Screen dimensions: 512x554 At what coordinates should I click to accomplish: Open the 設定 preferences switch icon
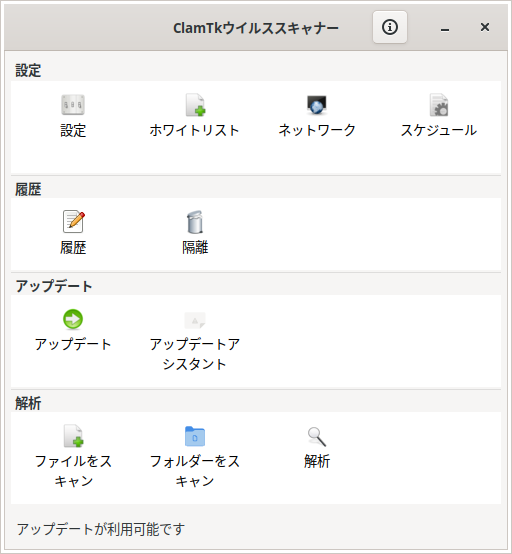click(73, 105)
